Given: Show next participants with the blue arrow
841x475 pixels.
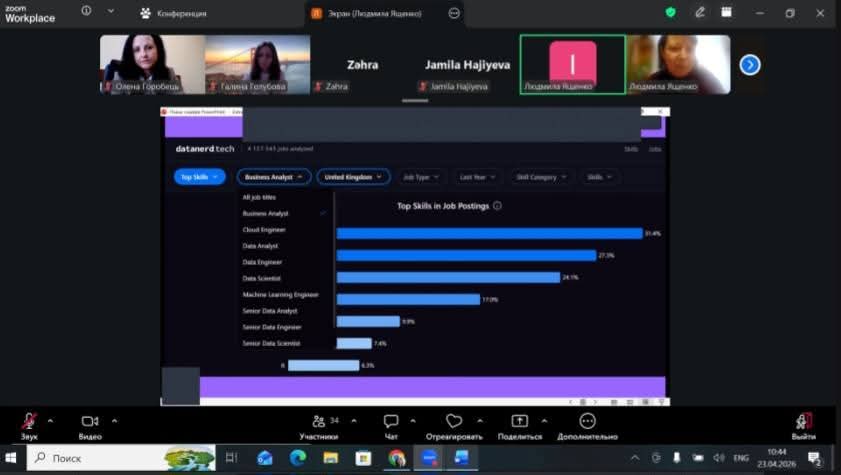Looking at the screenshot, I should pos(750,65).
